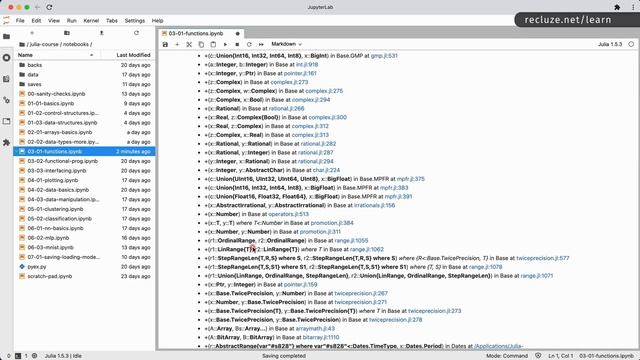Paste cell from clipboard
The height and width of the screenshot is (360, 640).
213,44
